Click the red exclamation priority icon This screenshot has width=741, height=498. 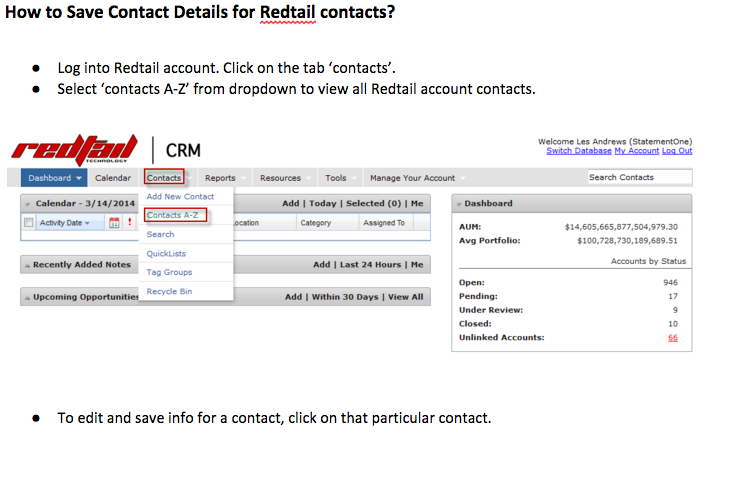click(129, 222)
